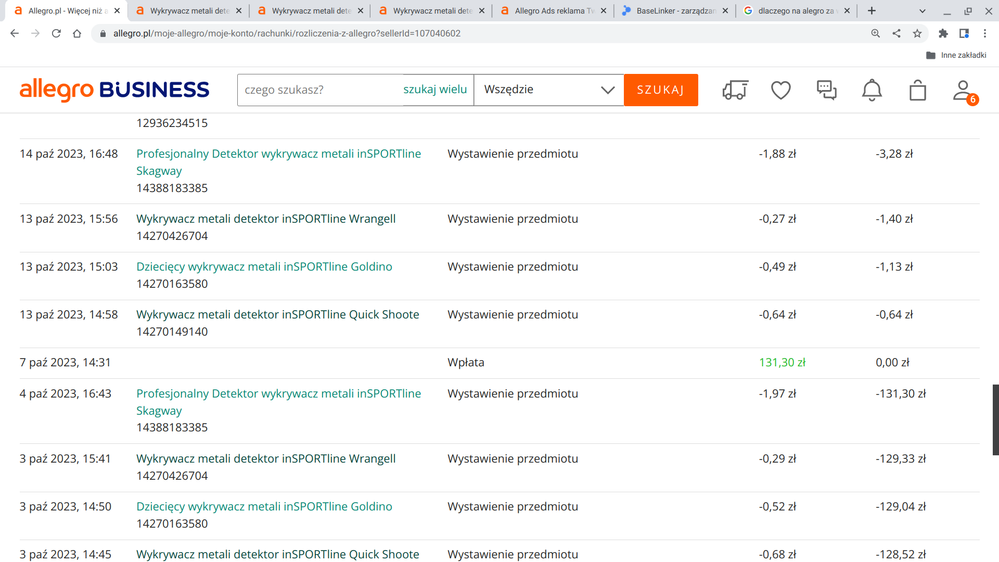View site information lock icon
This screenshot has width=999, height=562.
(103, 33)
